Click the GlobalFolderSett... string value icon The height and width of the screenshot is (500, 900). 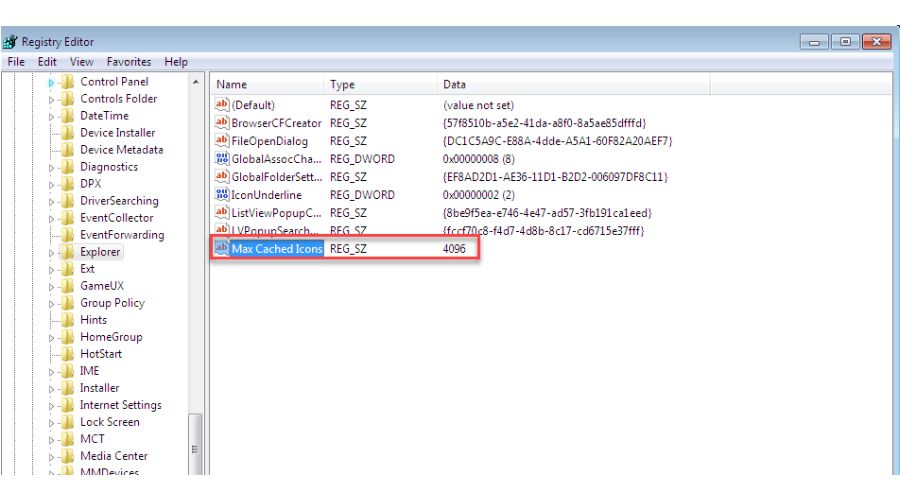tap(222, 176)
